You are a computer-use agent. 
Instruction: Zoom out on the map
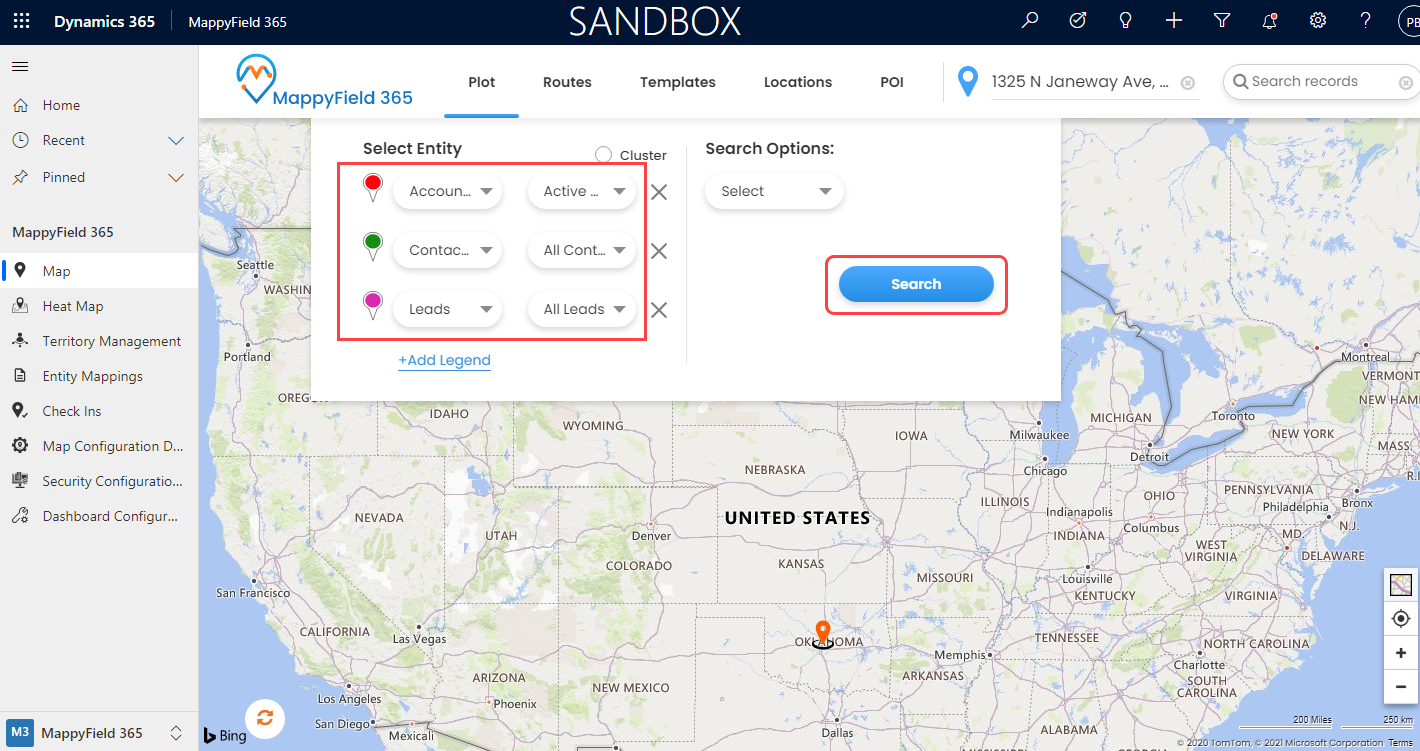tap(1401, 687)
